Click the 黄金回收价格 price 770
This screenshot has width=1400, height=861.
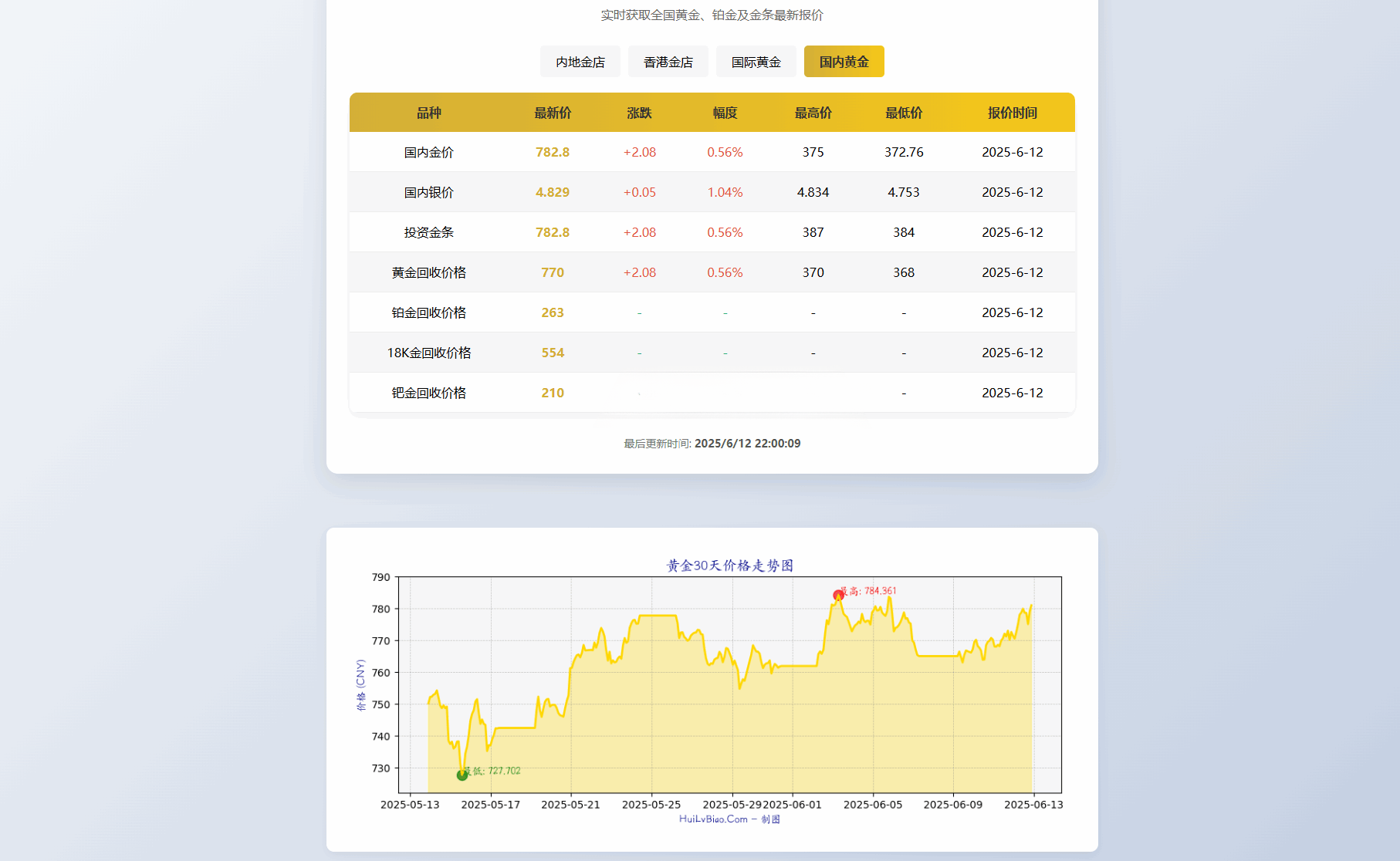pos(553,272)
